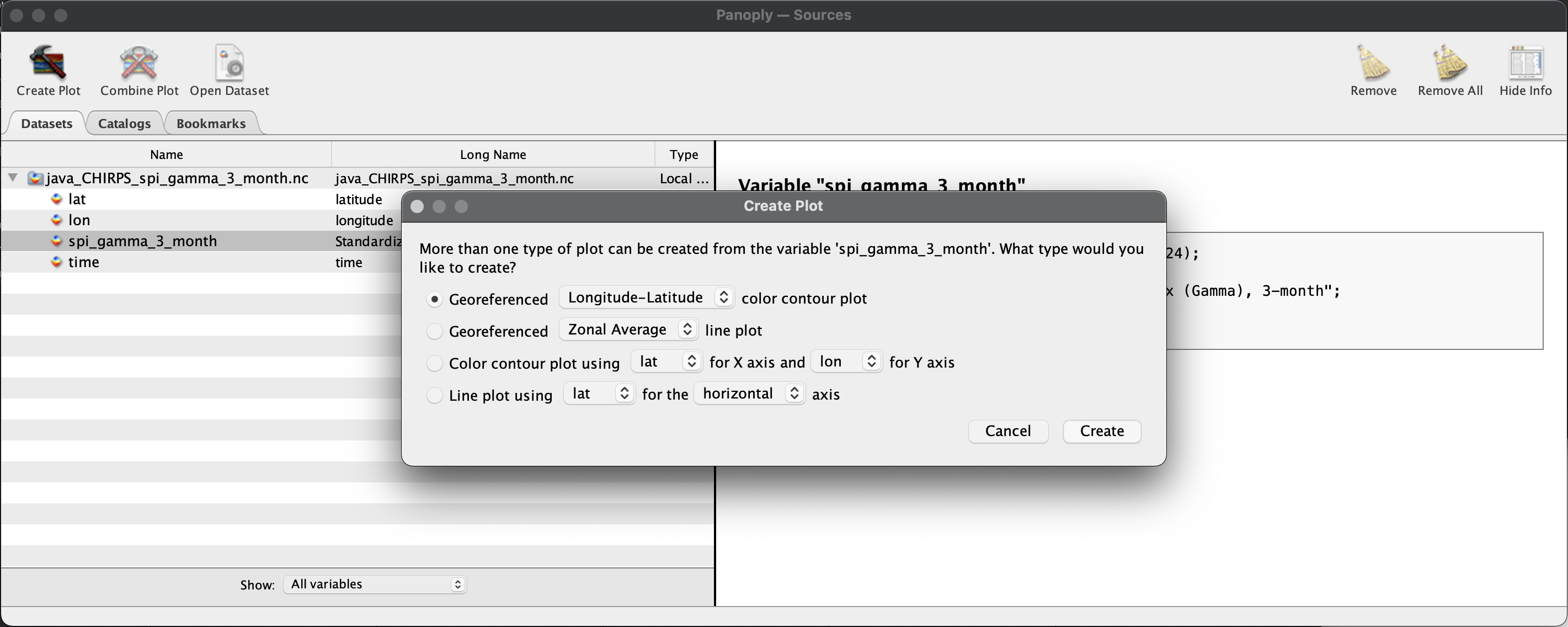This screenshot has width=1568, height=627.
Task: Select the spi_gamma_3_month variable
Action: pyautogui.click(x=143, y=241)
